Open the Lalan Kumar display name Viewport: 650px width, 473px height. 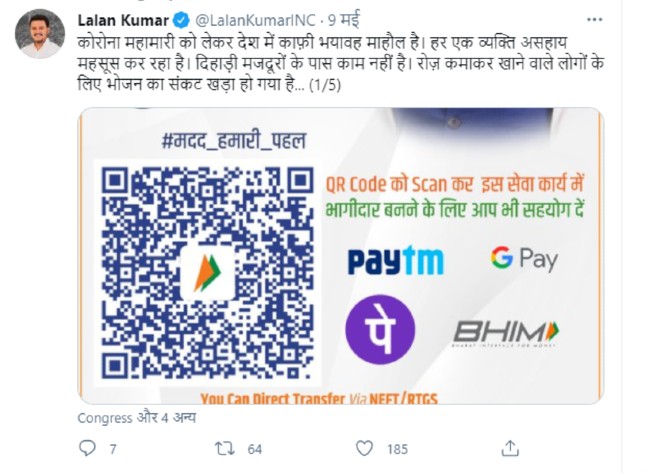123,20
